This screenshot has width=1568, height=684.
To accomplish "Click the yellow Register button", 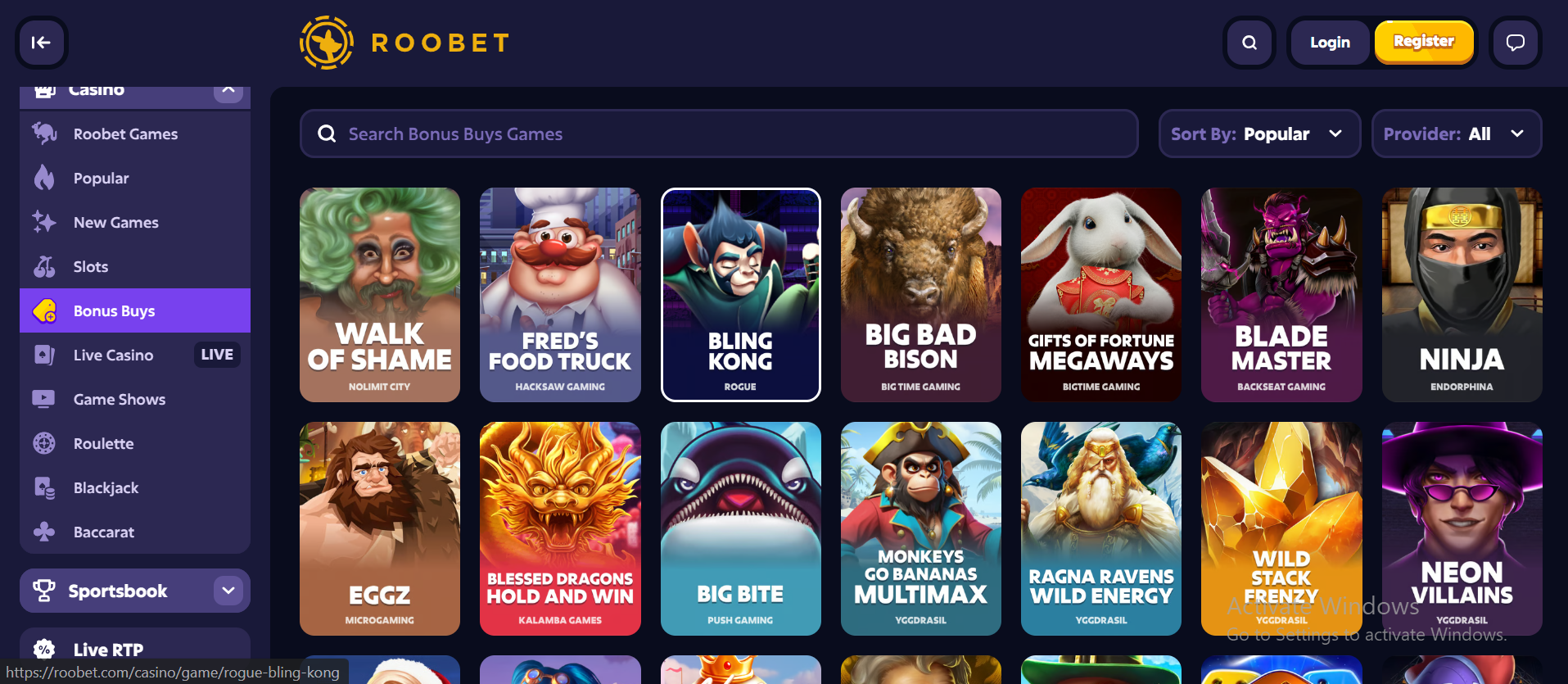I will (x=1424, y=42).
